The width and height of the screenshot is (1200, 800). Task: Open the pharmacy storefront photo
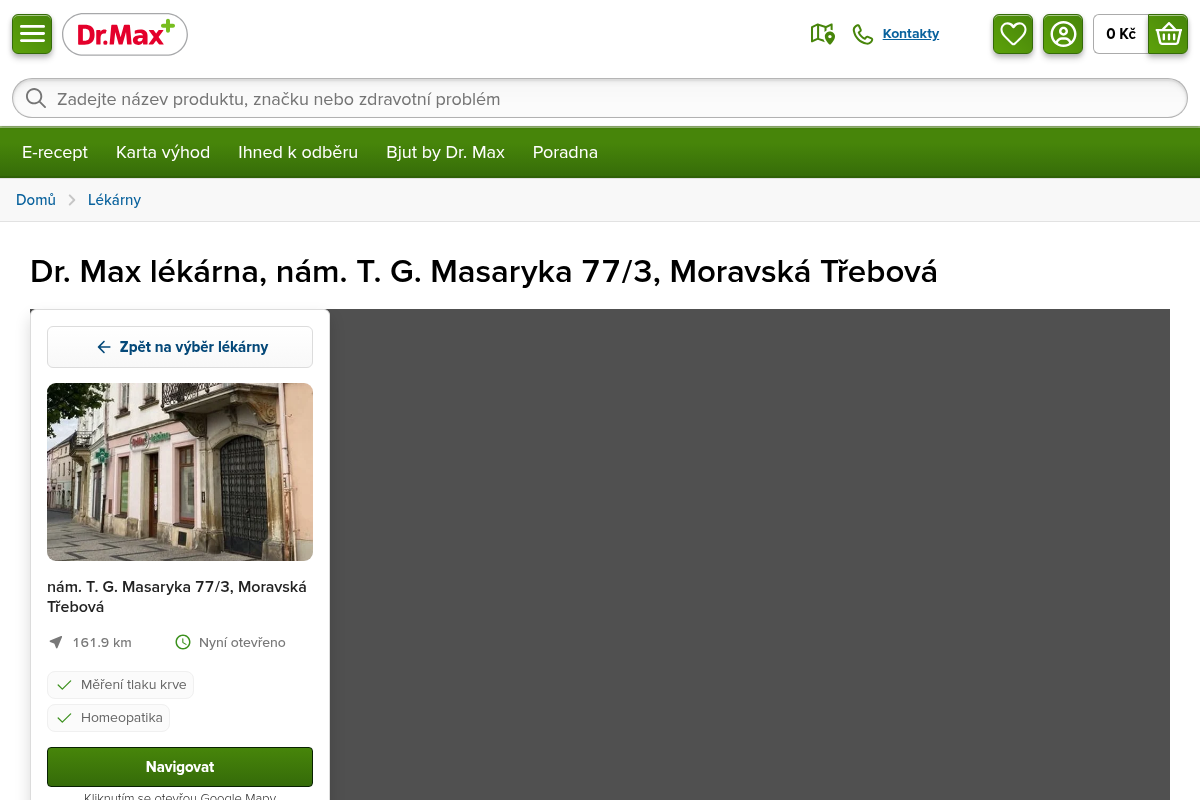coord(180,472)
